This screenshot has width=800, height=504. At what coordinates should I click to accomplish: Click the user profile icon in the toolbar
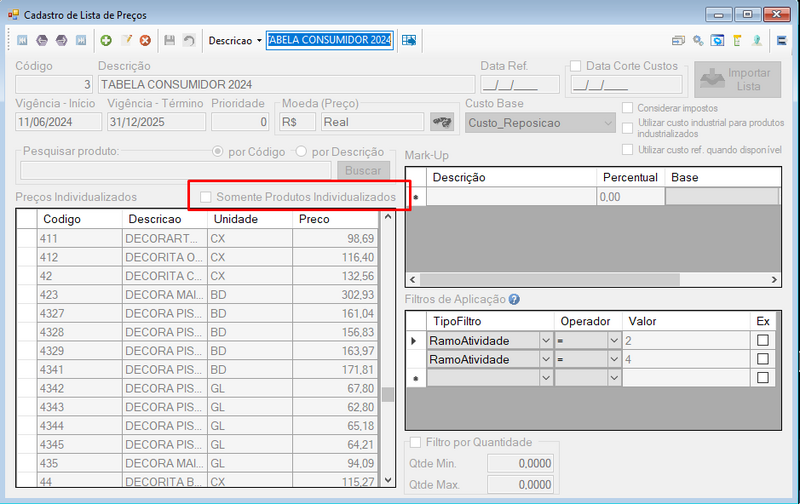757,40
